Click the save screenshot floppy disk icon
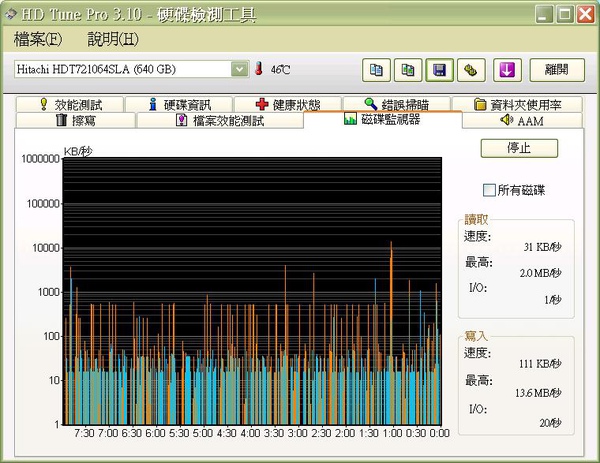 coord(437,70)
